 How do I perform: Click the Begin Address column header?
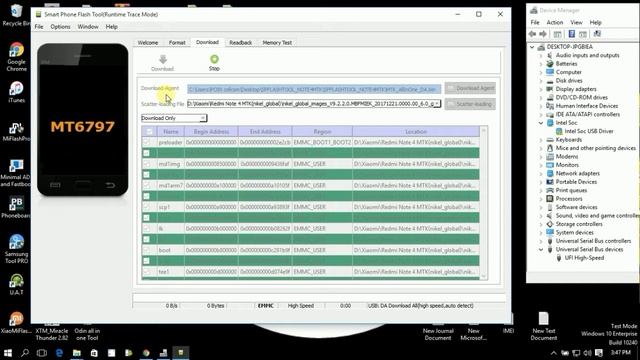click(211, 131)
